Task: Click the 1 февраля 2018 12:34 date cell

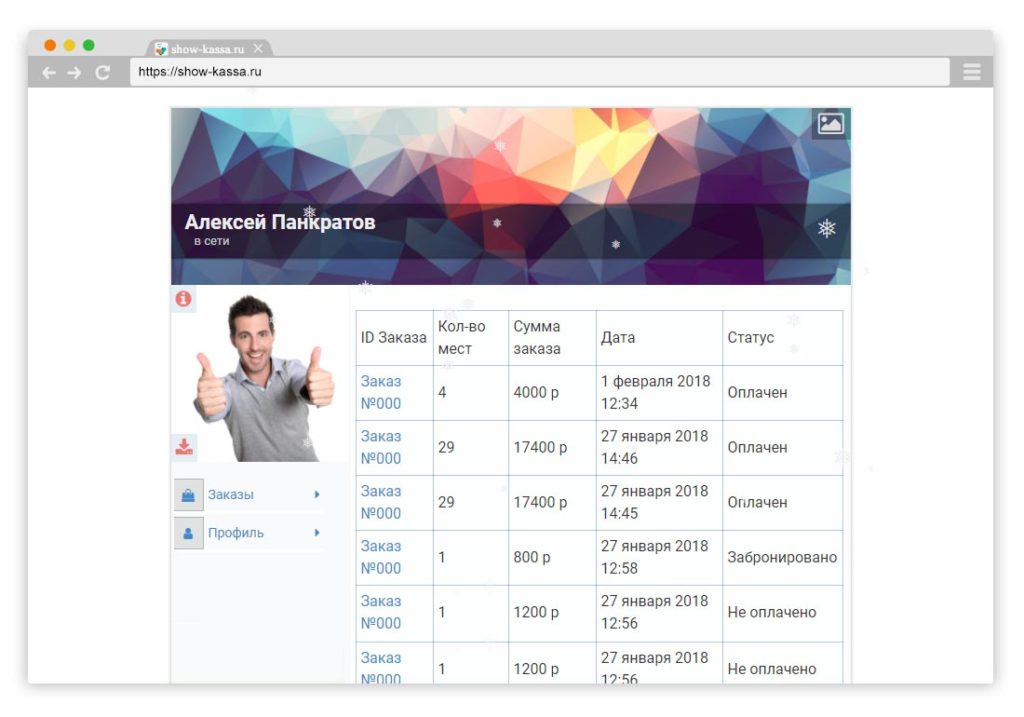Action: click(659, 392)
